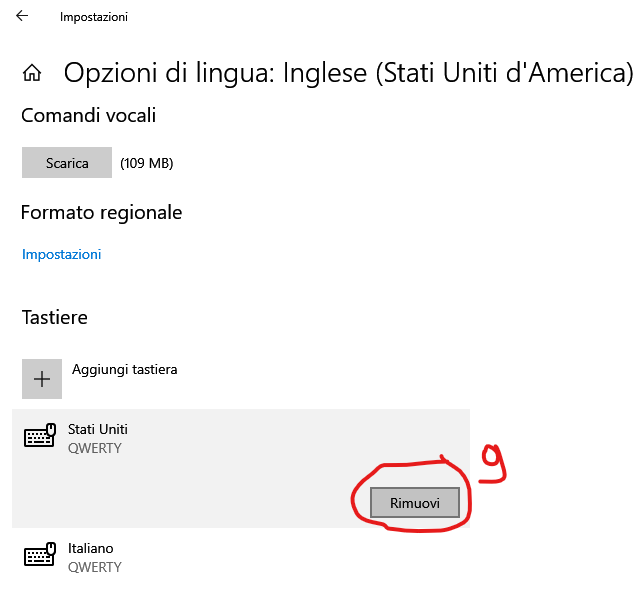Open Impostazioni link under Formato regionale
The image size is (644, 601).
[x=61, y=254]
